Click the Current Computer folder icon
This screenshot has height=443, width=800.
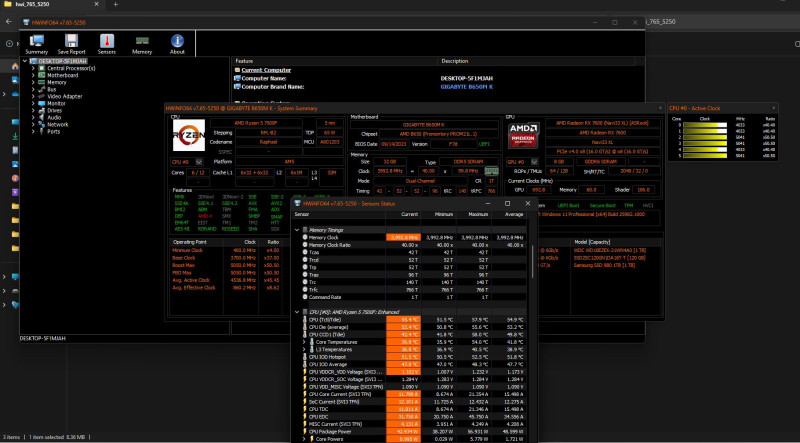click(x=237, y=70)
